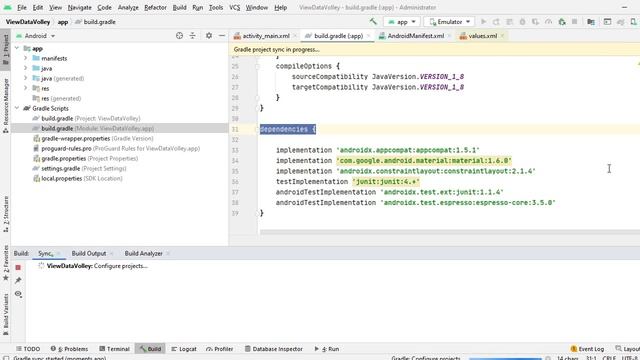This screenshot has height=360, width=640.
Task: Click the material:1.6.0 dependency string
Action: tap(424, 161)
